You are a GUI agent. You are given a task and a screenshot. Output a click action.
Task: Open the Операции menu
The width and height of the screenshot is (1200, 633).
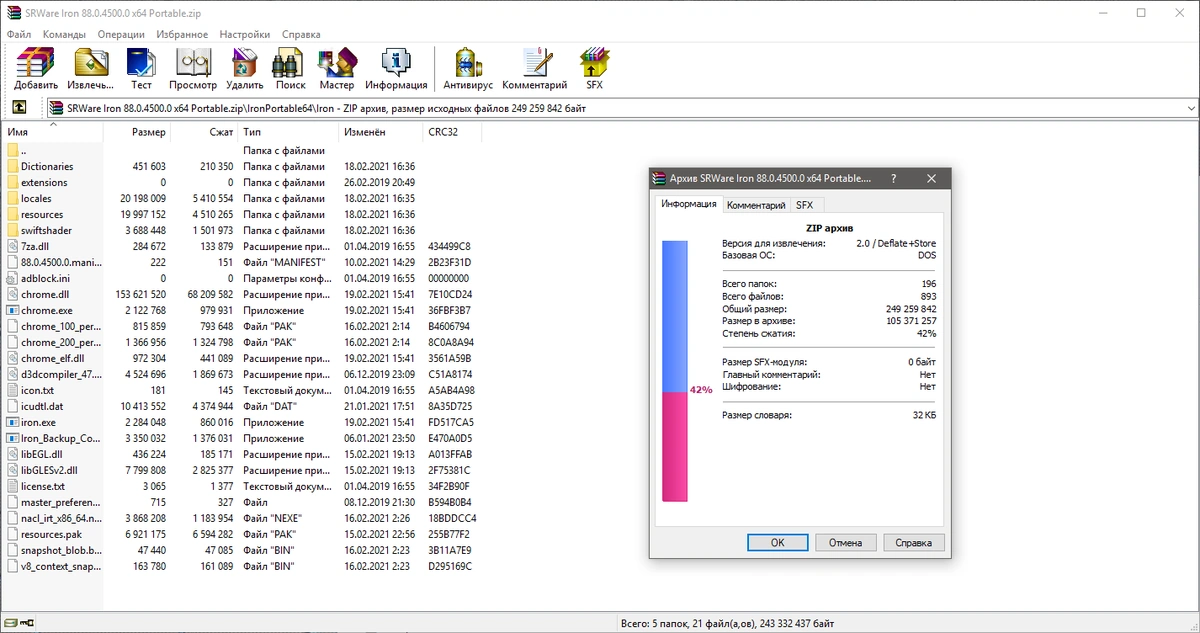121,34
